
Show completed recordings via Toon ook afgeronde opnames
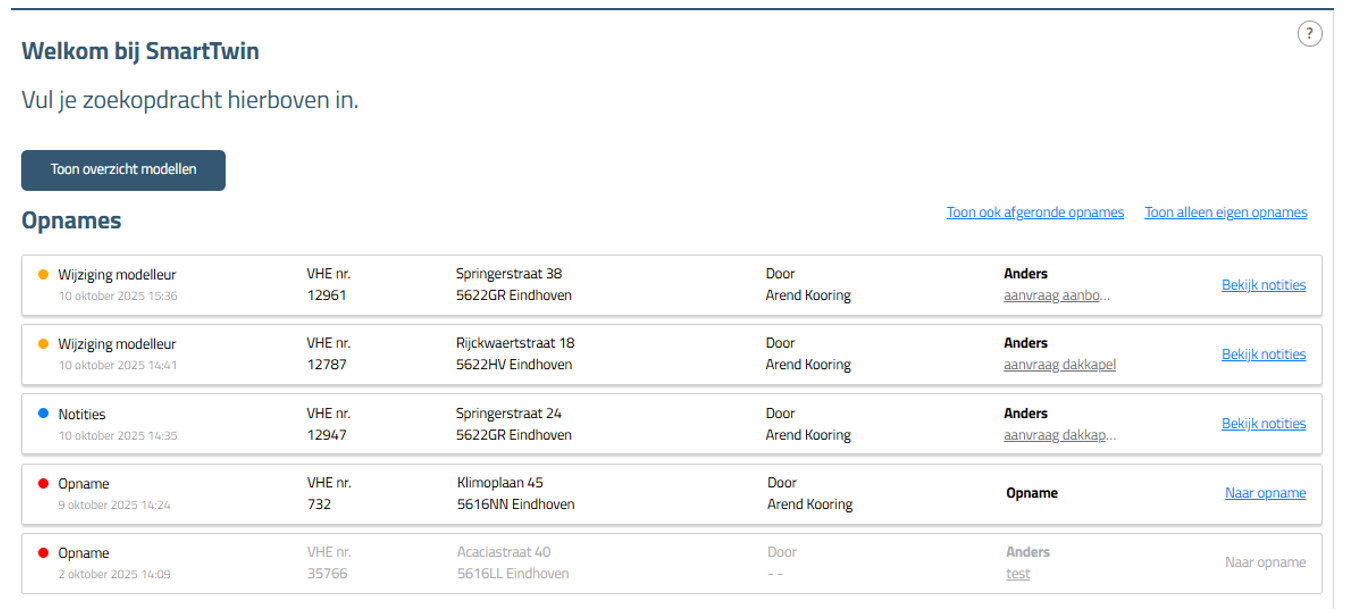[1035, 212]
